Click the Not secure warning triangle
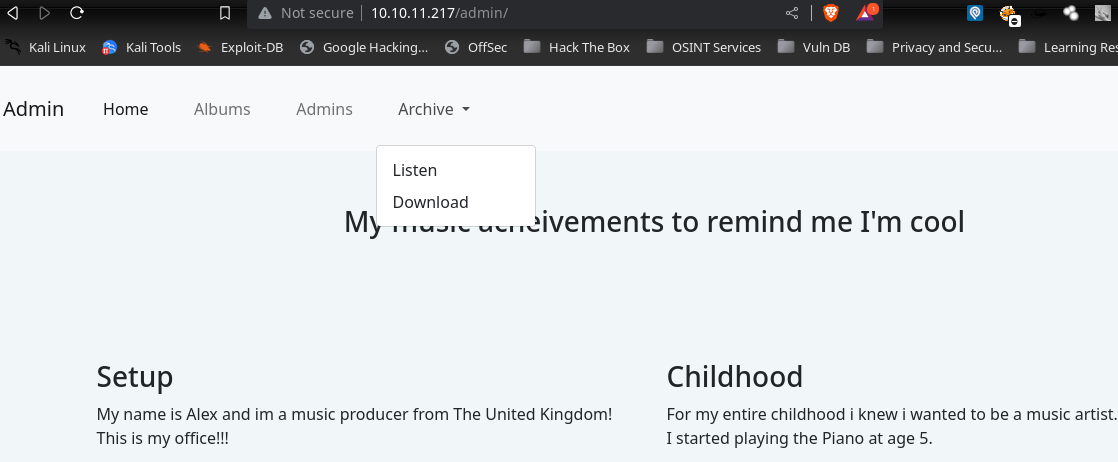Screen dimensions: 1118x462 265,13
